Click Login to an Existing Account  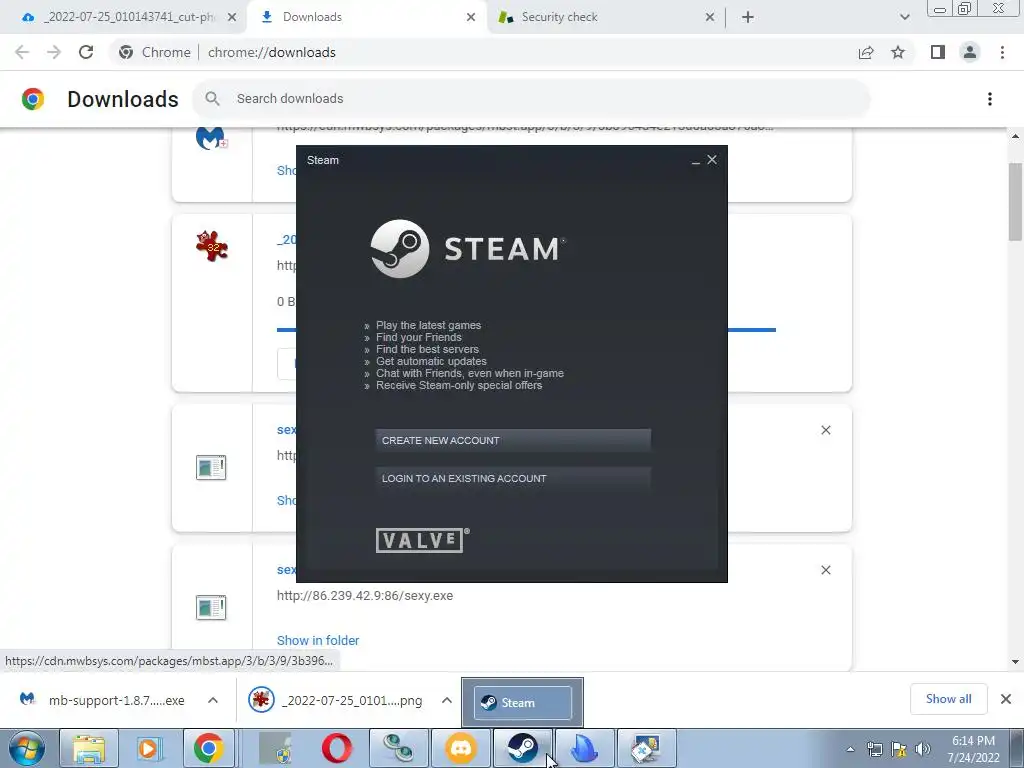(513, 478)
